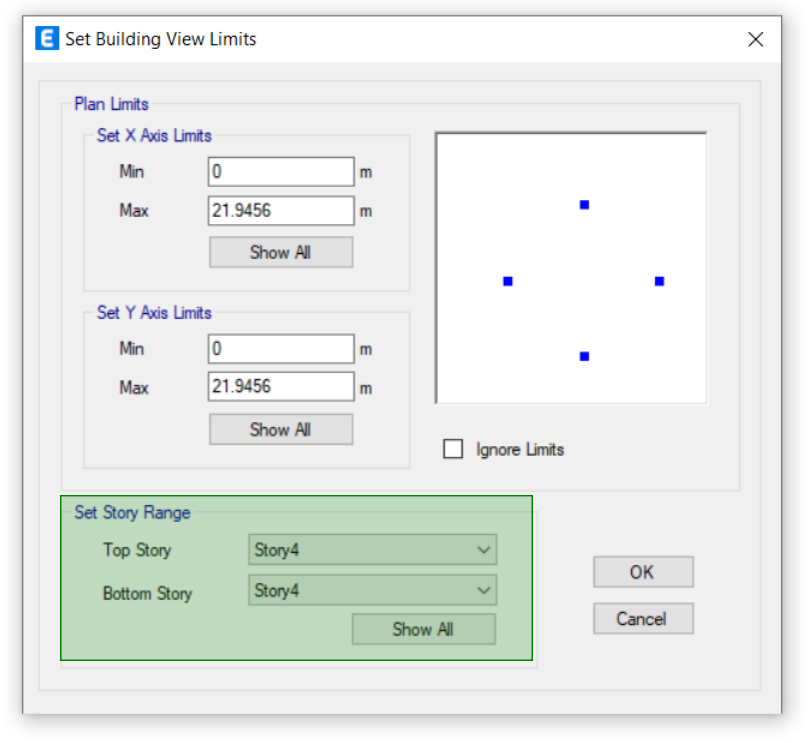Image resolution: width=808 pixels, height=743 pixels.
Task: Click Show All in Set Story Range section
Action: pyautogui.click(x=423, y=629)
